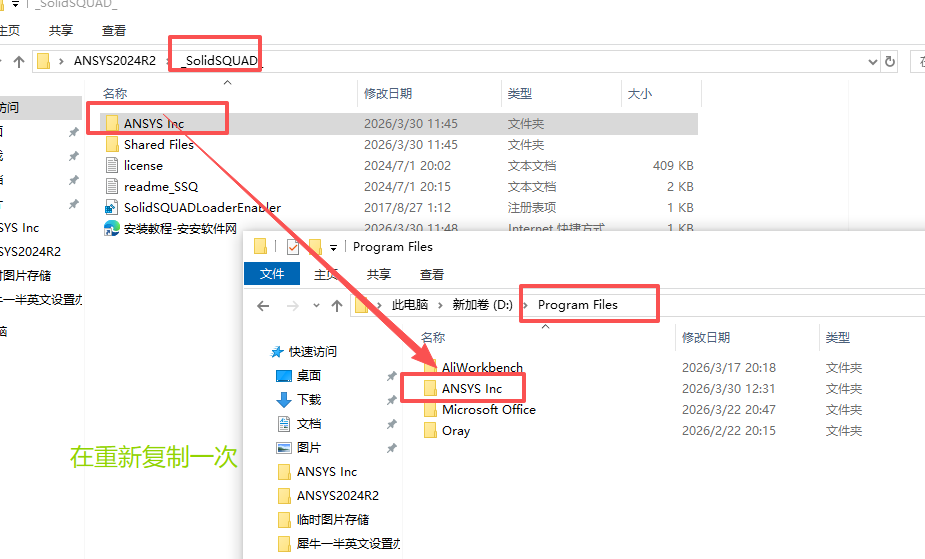Unpin 下载 using its pin icon

click(391, 400)
